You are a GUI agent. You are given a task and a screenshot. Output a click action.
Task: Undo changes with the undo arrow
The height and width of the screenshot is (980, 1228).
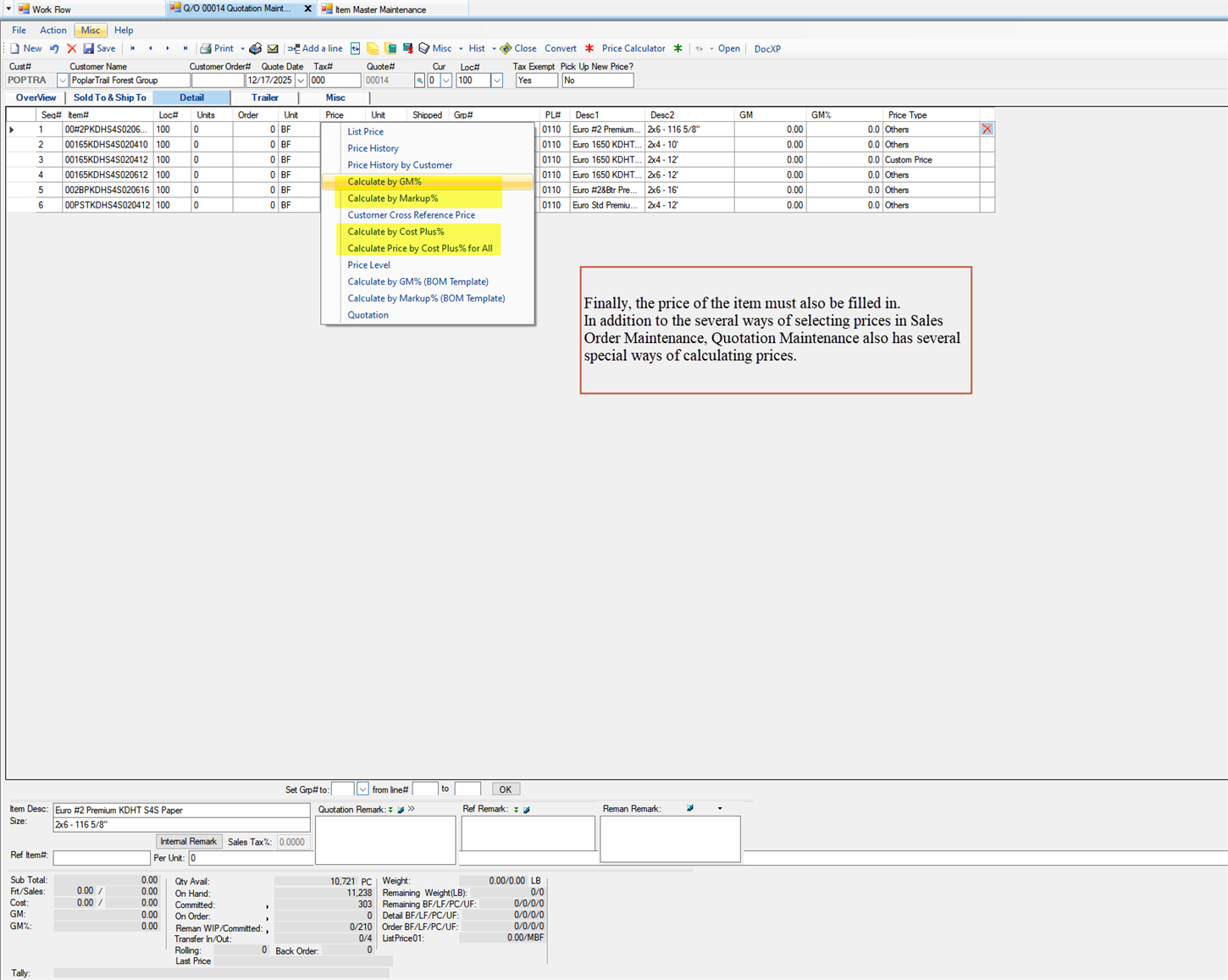(x=53, y=48)
